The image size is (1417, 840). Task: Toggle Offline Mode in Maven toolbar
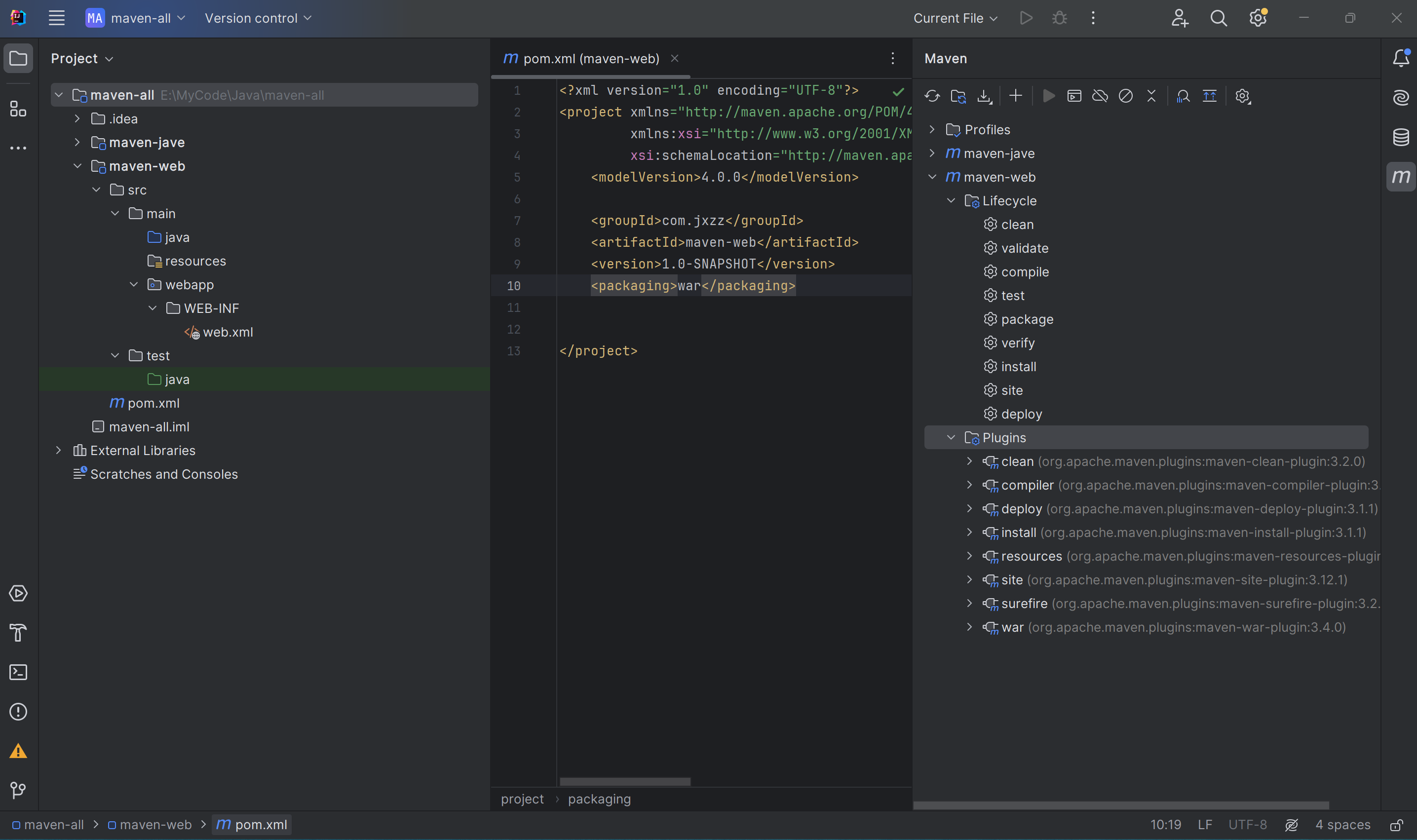1100,96
